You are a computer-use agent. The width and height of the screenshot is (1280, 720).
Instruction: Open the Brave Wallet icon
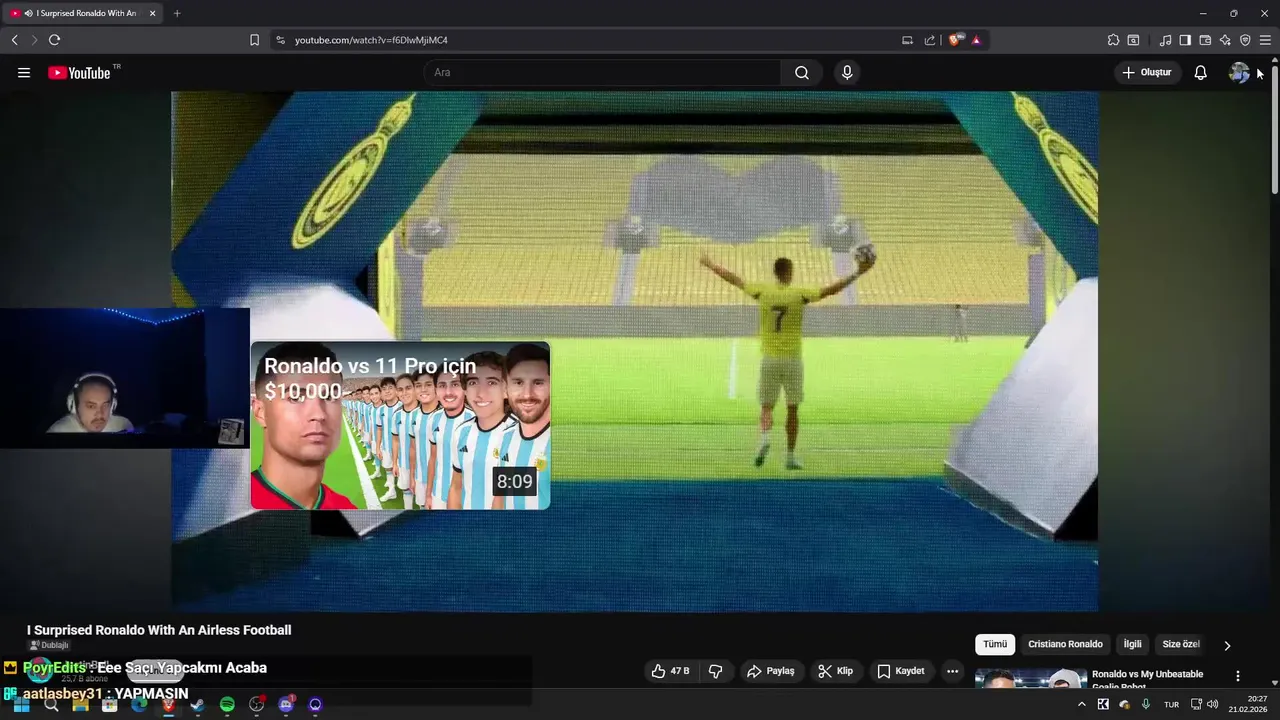(x=1205, y=40)
